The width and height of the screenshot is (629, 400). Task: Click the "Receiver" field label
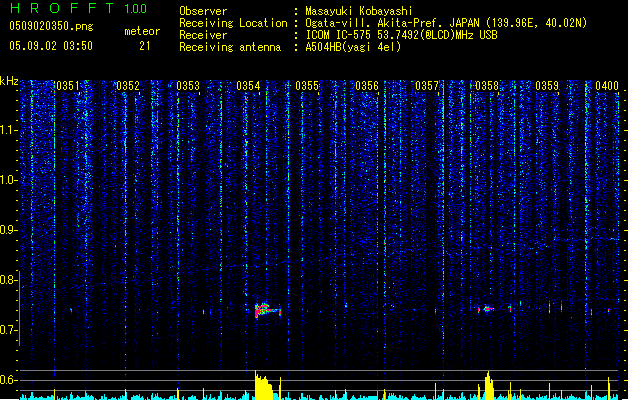pyautogui.click(x=203, y=35)
